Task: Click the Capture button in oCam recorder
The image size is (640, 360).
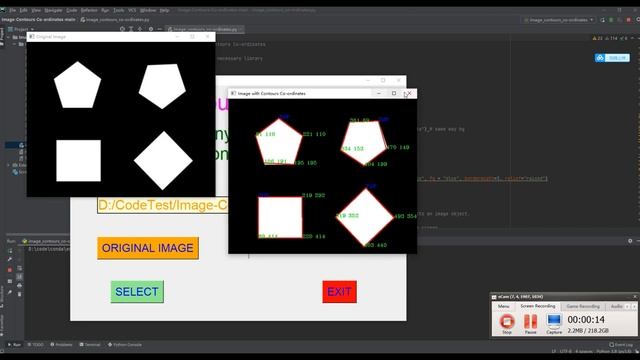Action: coord(554,324)
